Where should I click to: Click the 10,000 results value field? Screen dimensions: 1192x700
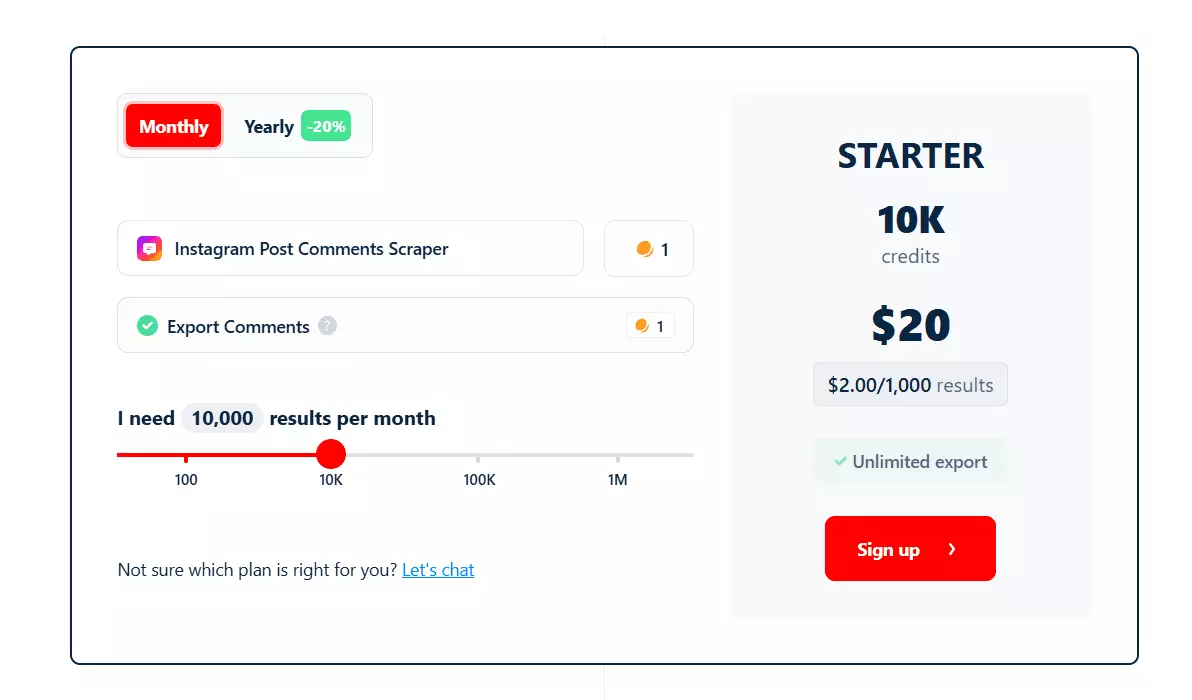222,418
